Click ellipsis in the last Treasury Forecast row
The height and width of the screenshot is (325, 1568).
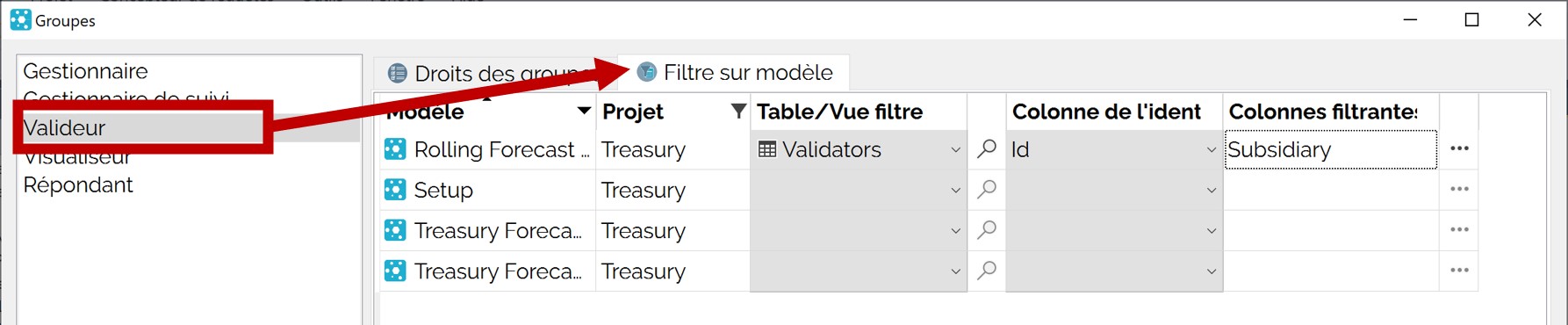click(1459, 270)
